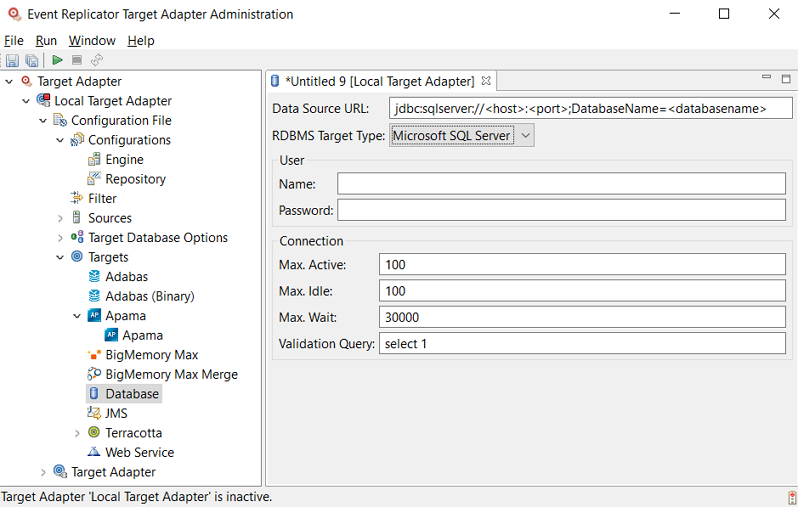
Task: Click the Web Service target icon
Action: [94, 453]
